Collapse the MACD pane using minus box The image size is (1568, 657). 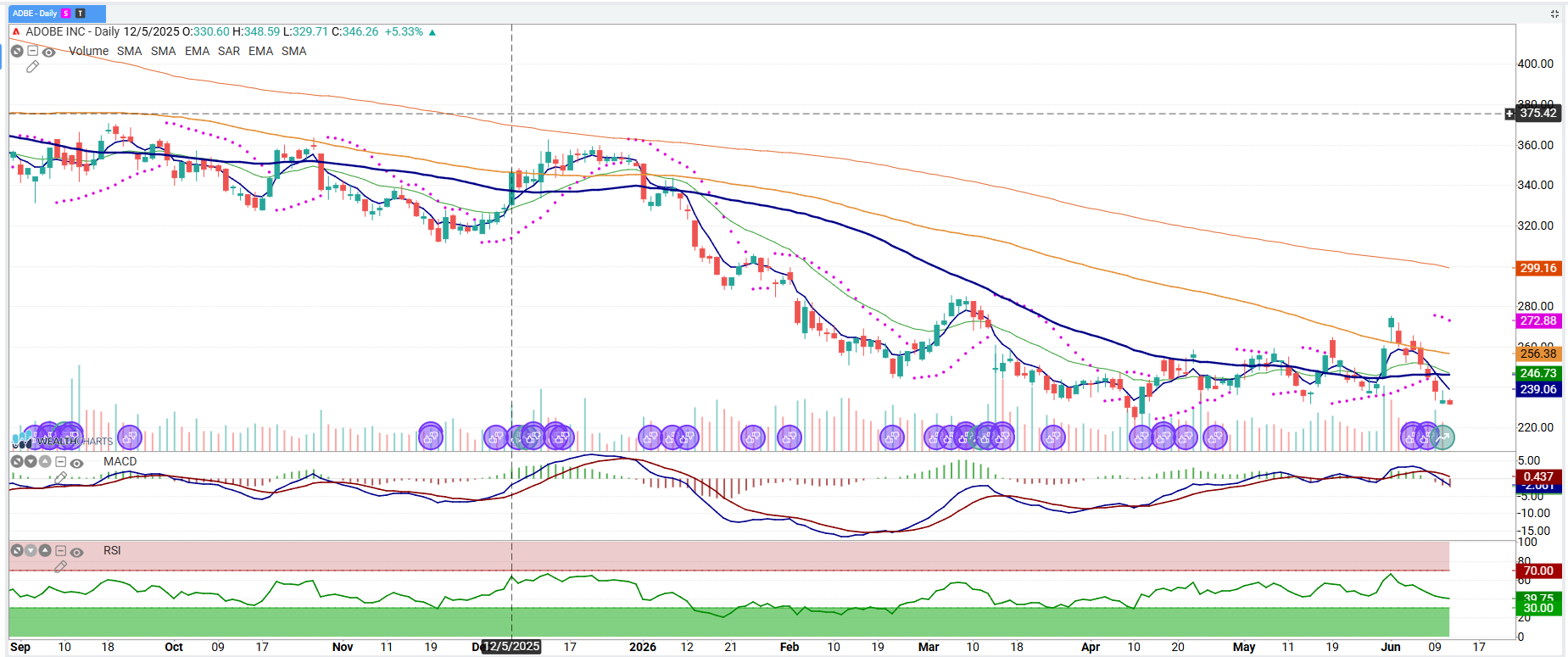[60, 461]
